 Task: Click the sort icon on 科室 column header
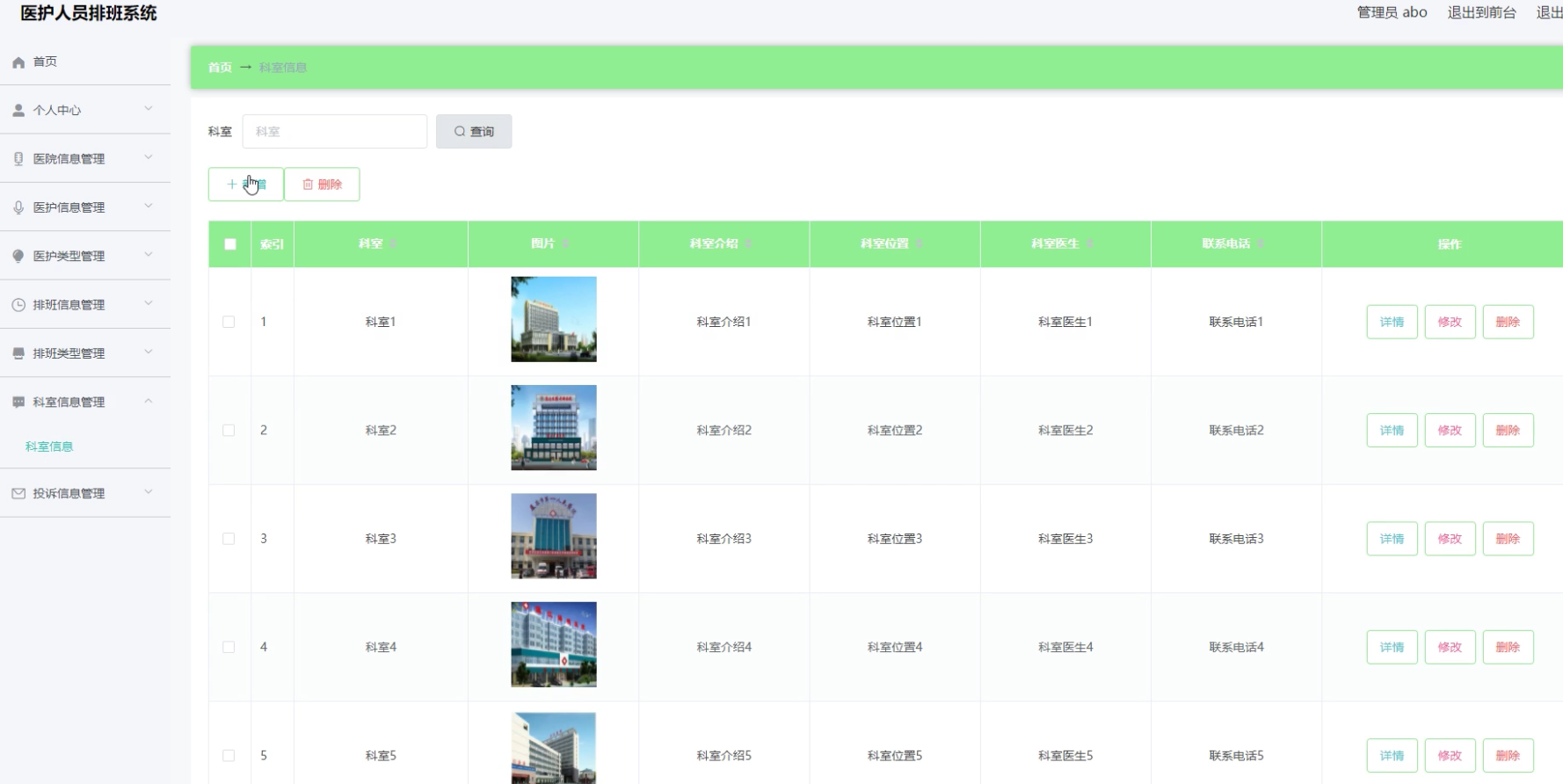tap(393, 243)
